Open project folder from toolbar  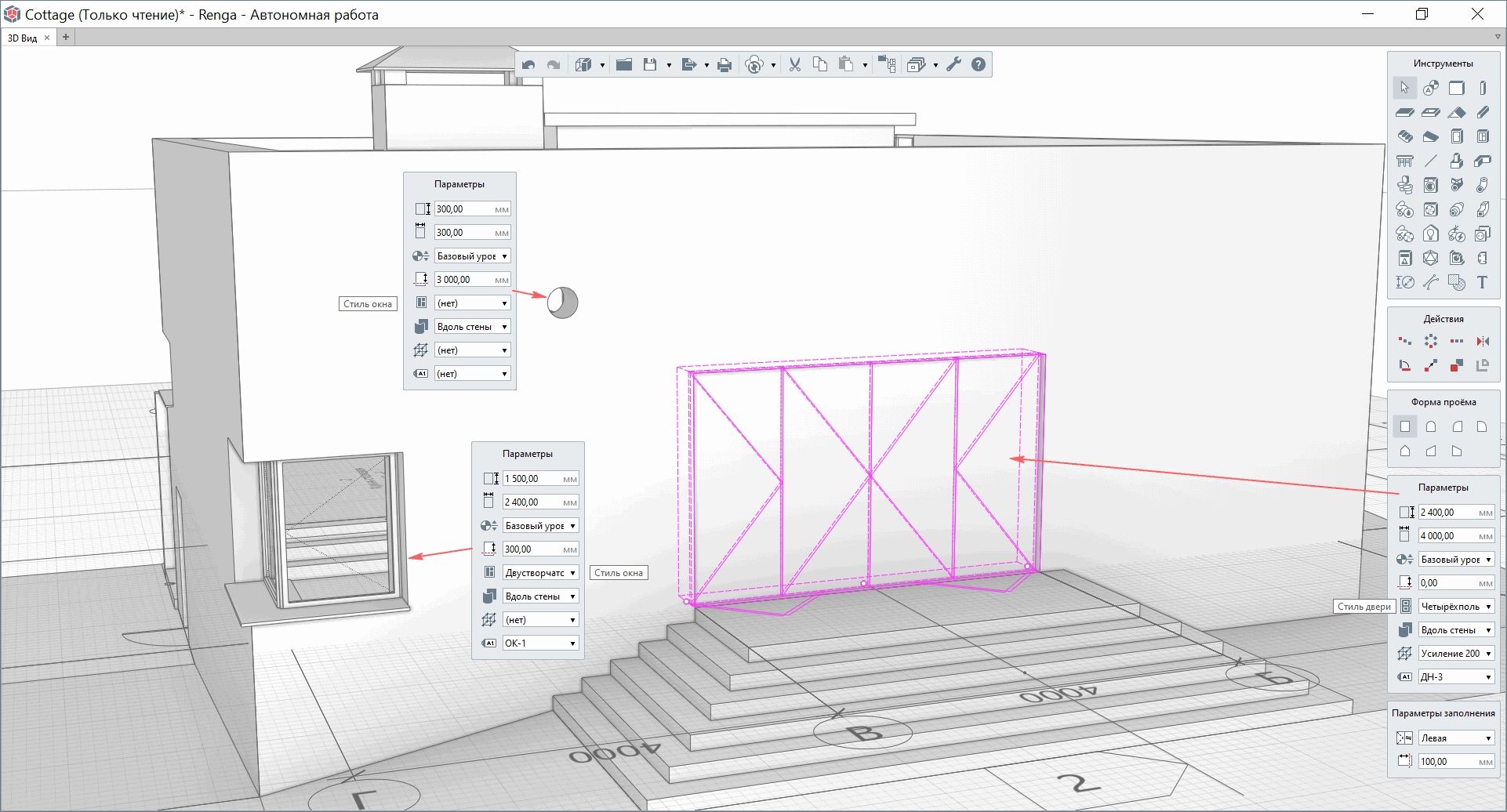[624, 65]
